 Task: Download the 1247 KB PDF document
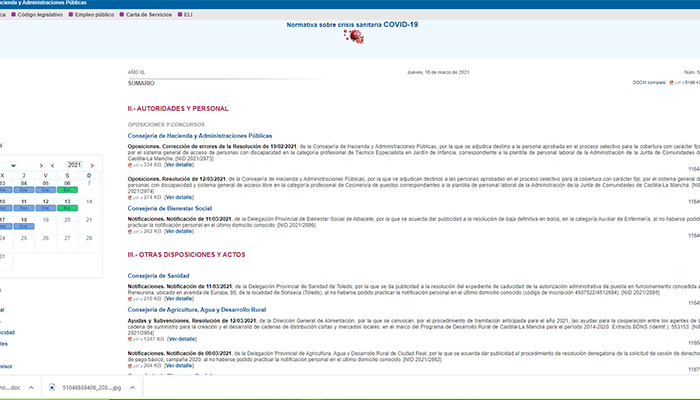(131, 339)
